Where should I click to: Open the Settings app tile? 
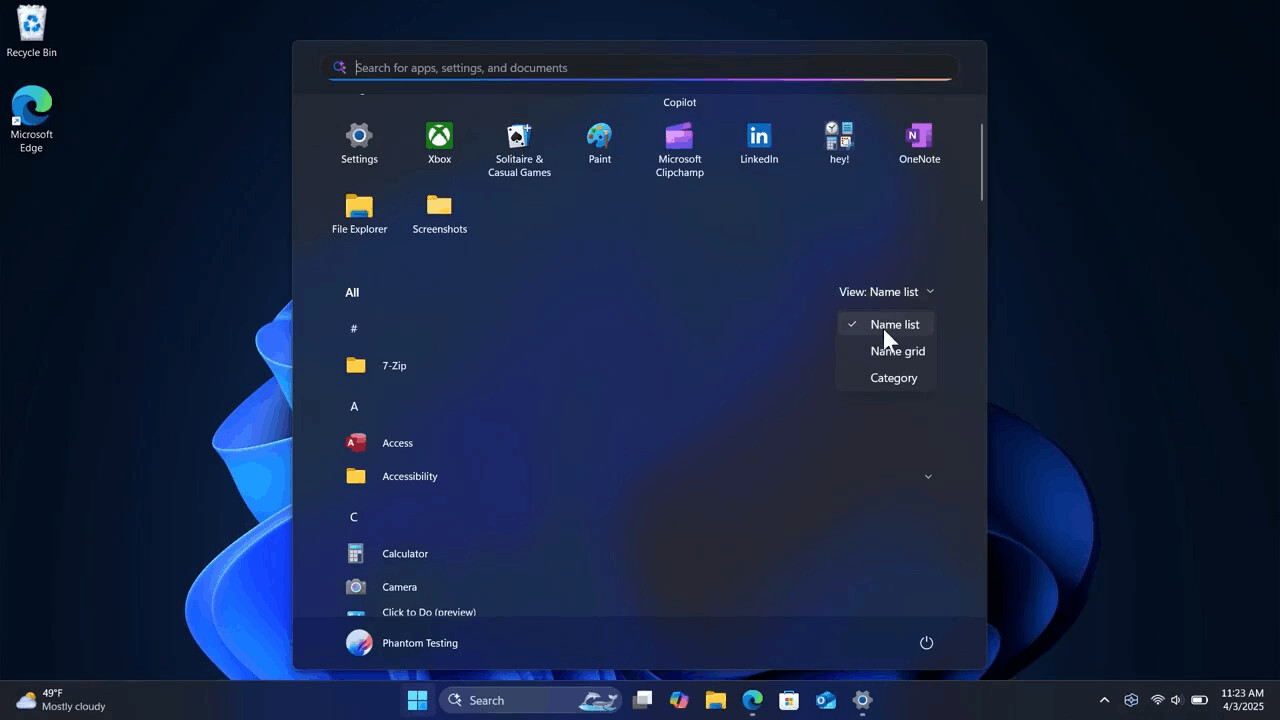[359, 144]
